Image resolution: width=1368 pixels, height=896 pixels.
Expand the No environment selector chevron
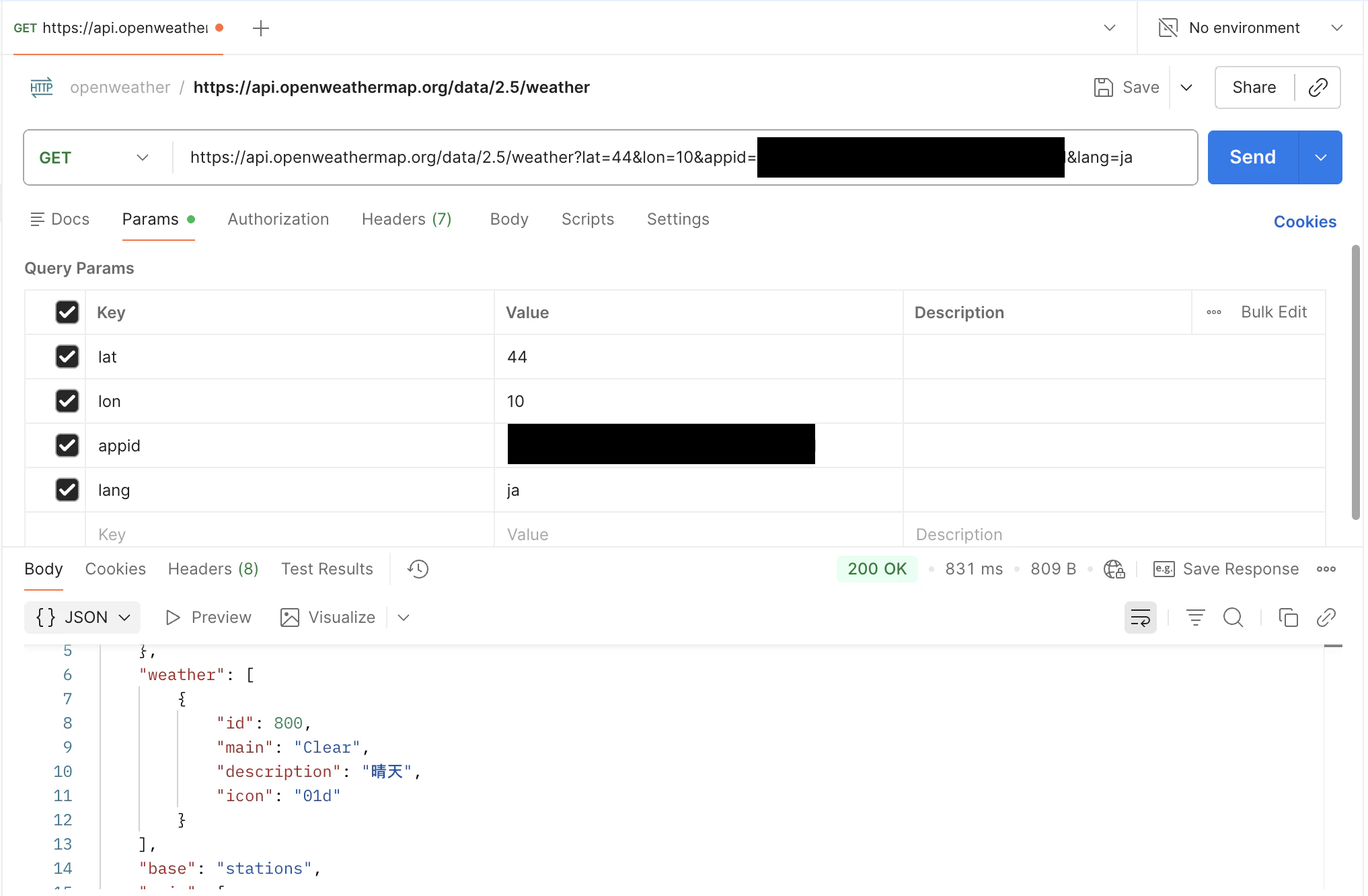point(1337,28)
